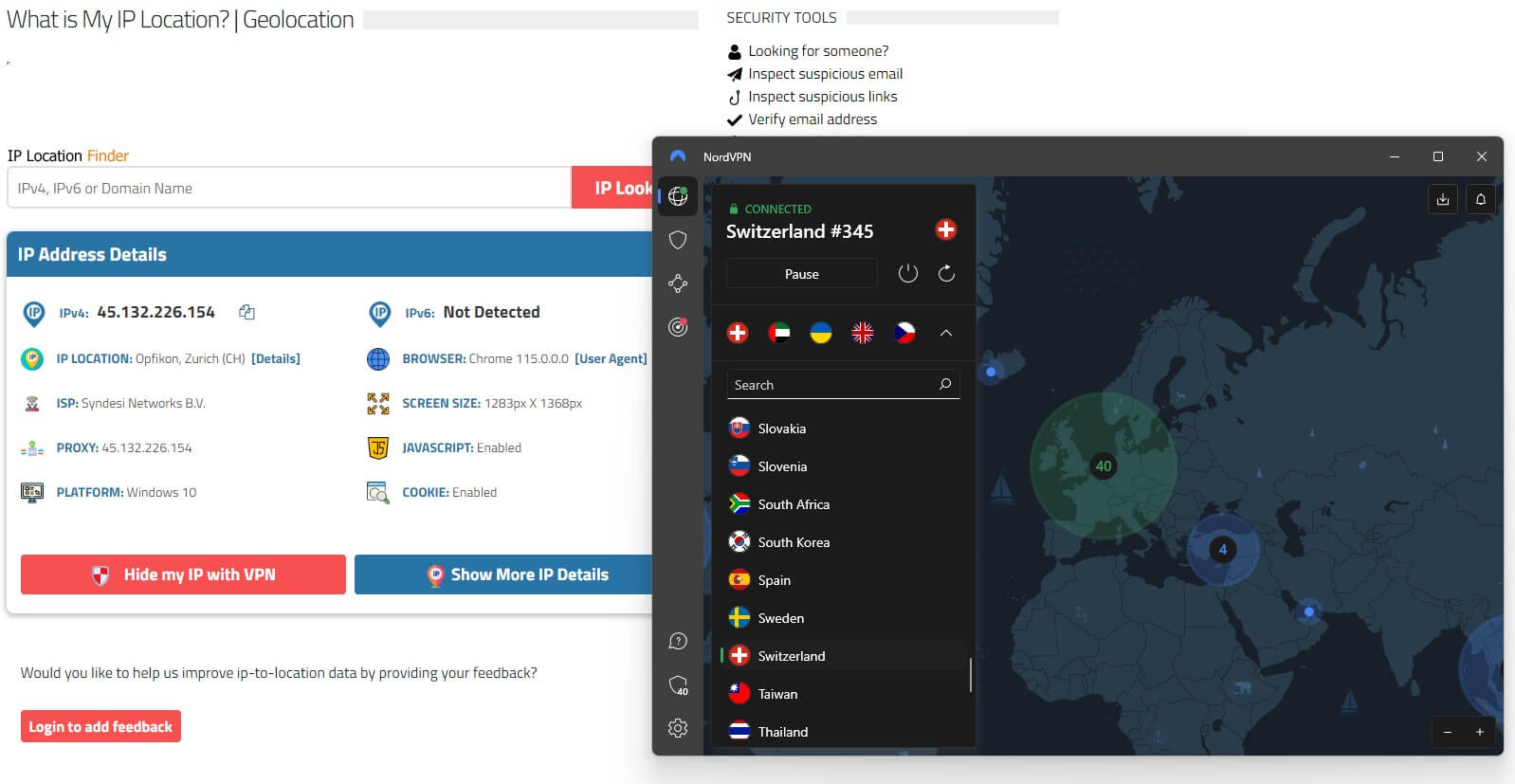Open the shield Threat Protection tab in NordVPN
Image resolution: width=1515 pixels, height=784 pixels.
pyautogui.click(x=678, y=240)
